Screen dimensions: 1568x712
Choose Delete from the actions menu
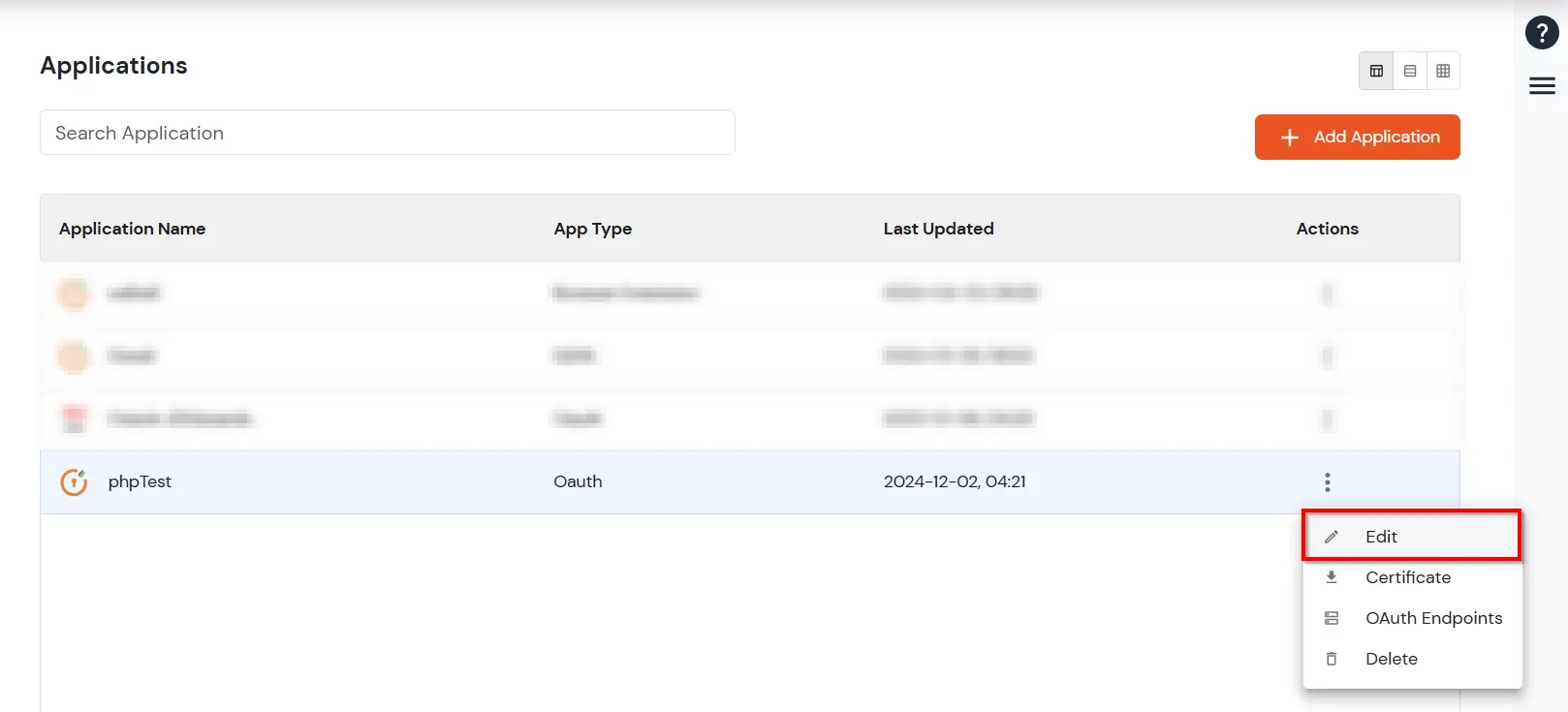1412,659
